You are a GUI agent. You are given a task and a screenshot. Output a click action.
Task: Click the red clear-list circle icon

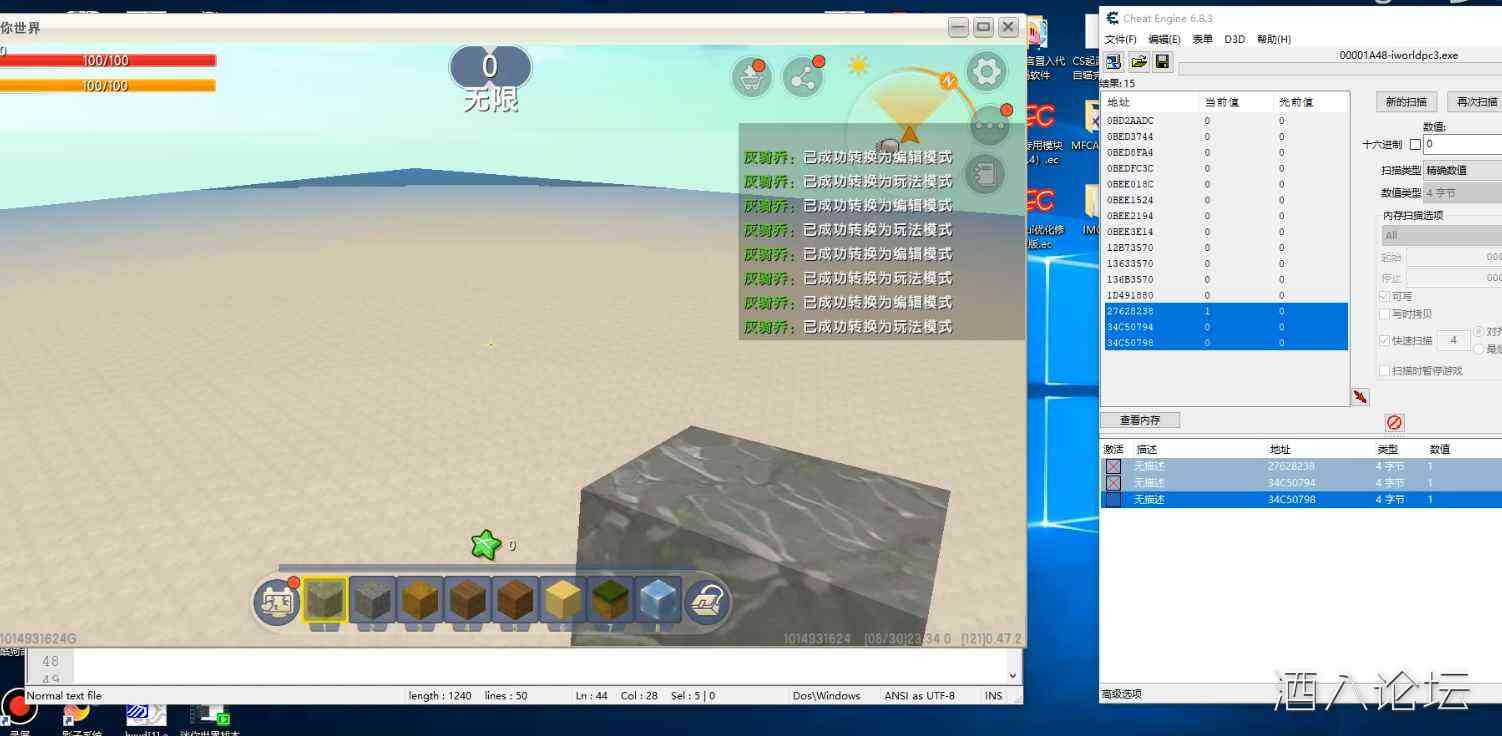[x=1395, y=422]
